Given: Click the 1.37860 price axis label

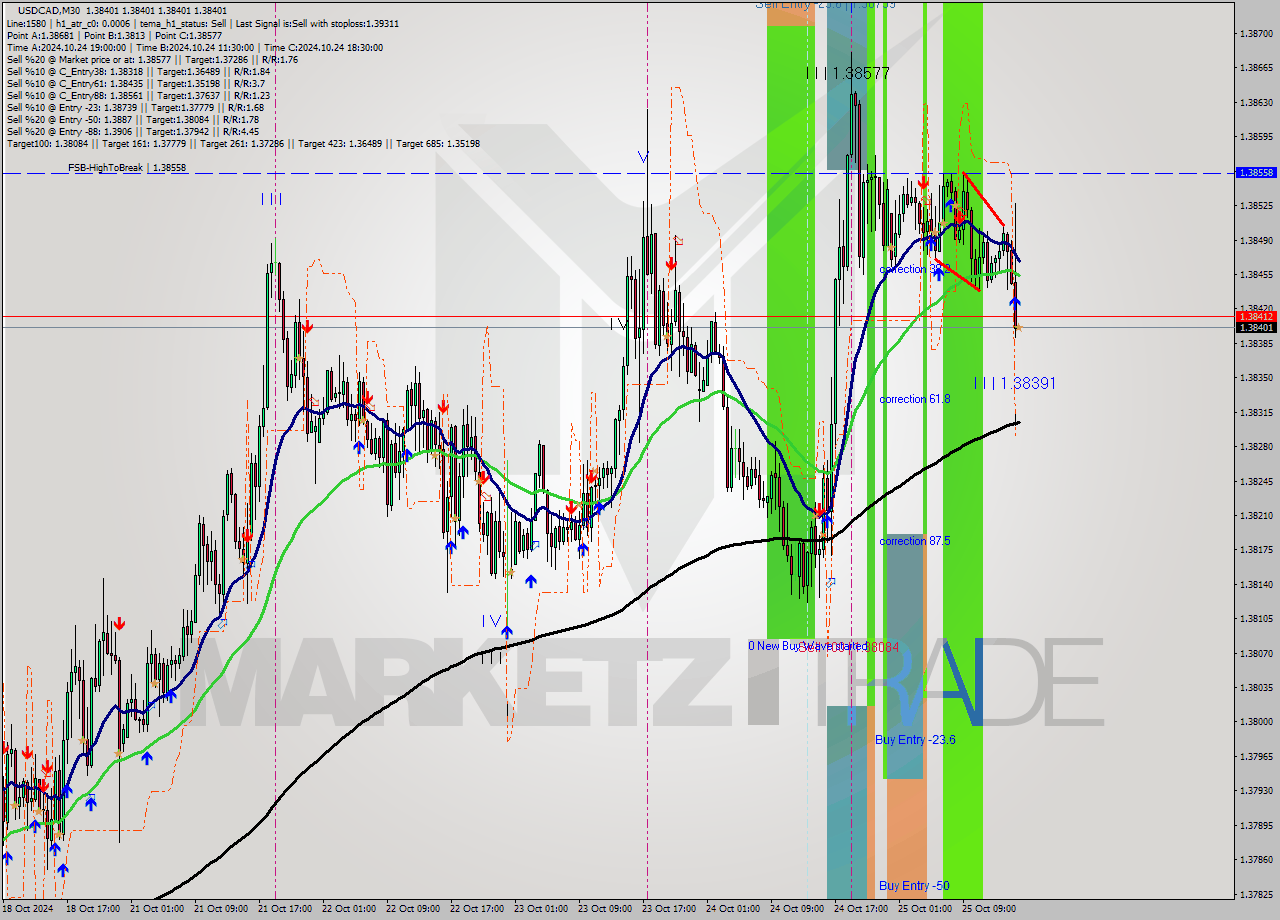Looking at the screenshot, I should coord(1255,859).
